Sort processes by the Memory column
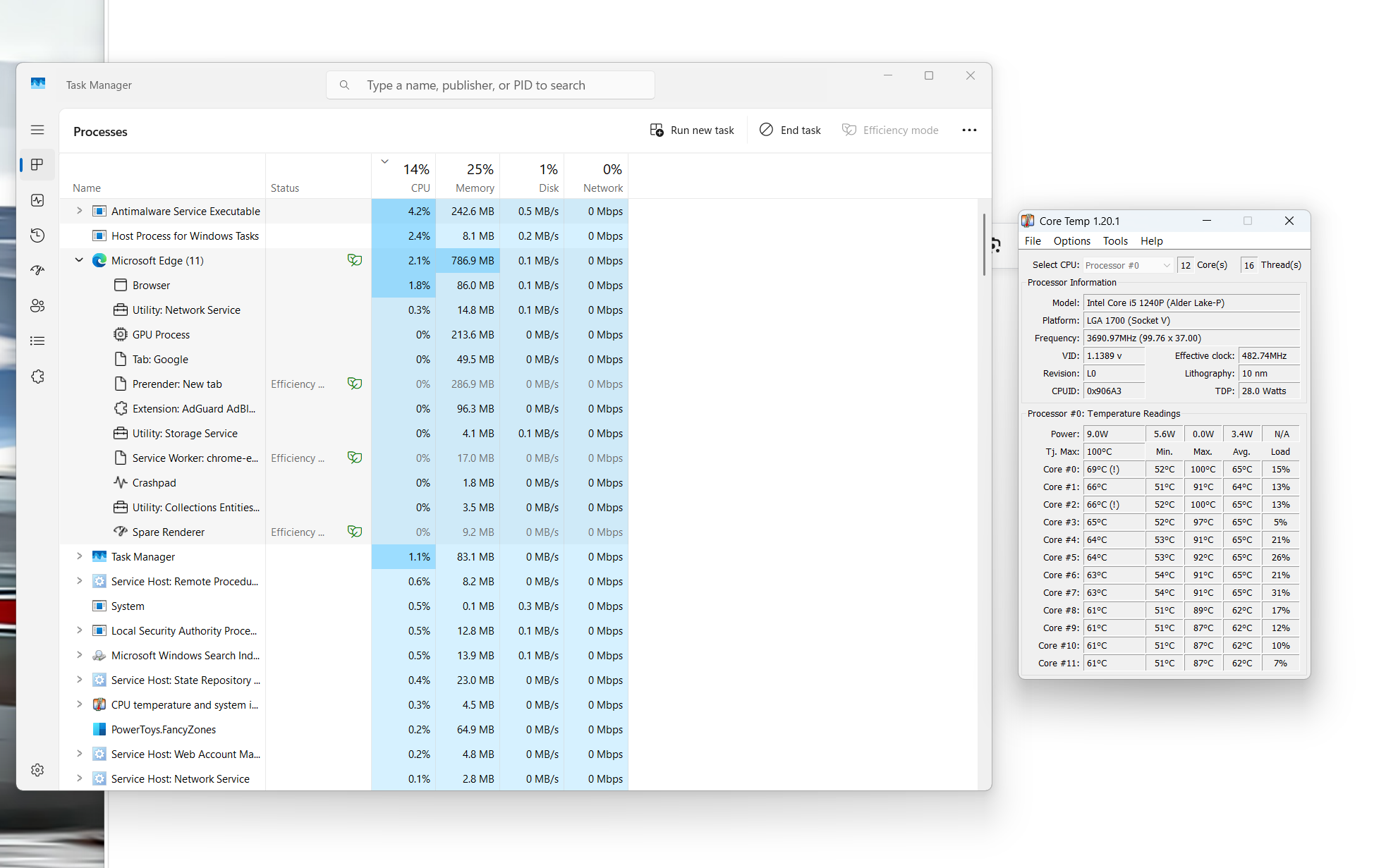The height and width of the screenshot is (868, 1398). [x=468, y=176]
